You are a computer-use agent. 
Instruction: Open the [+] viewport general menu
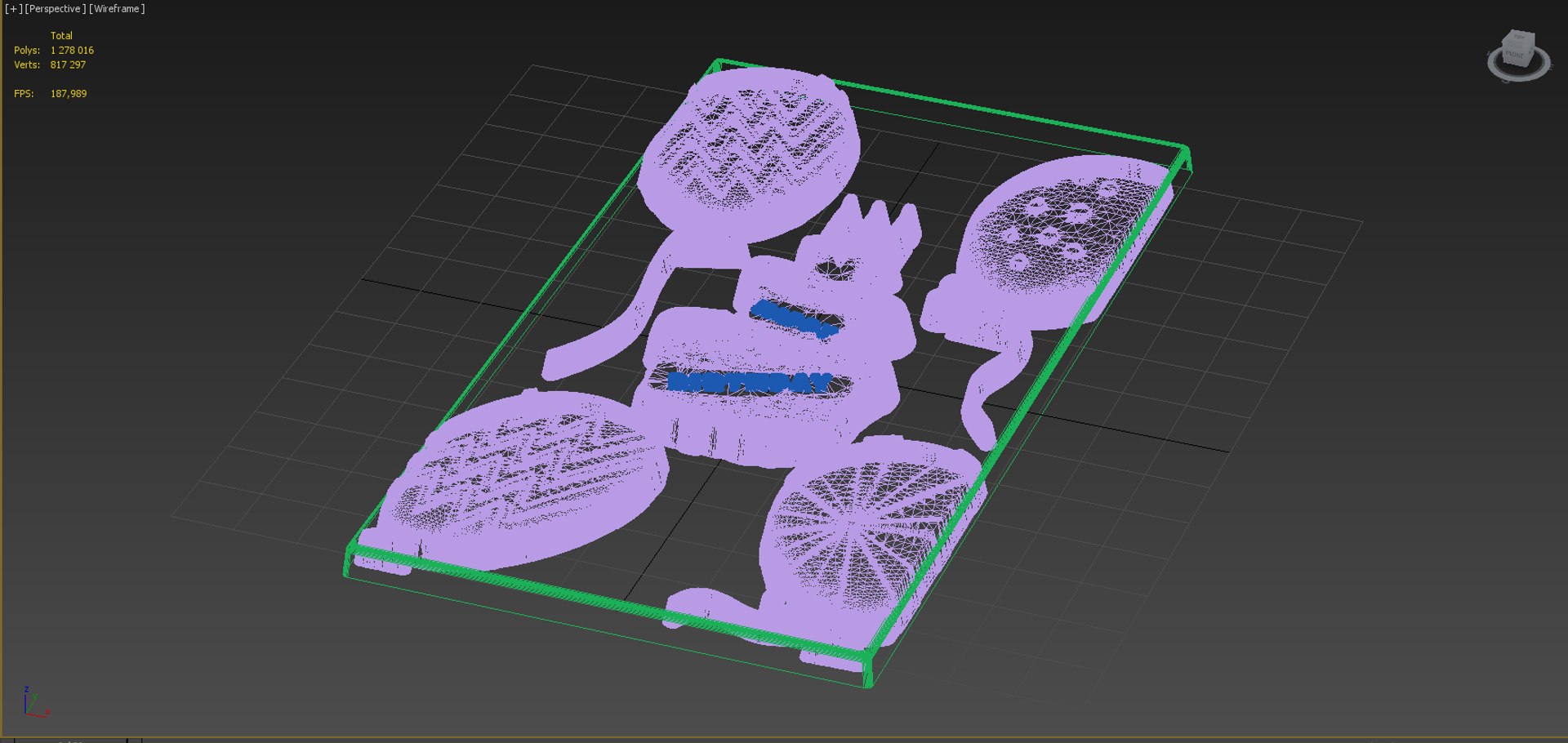click(x=14, y=9)
